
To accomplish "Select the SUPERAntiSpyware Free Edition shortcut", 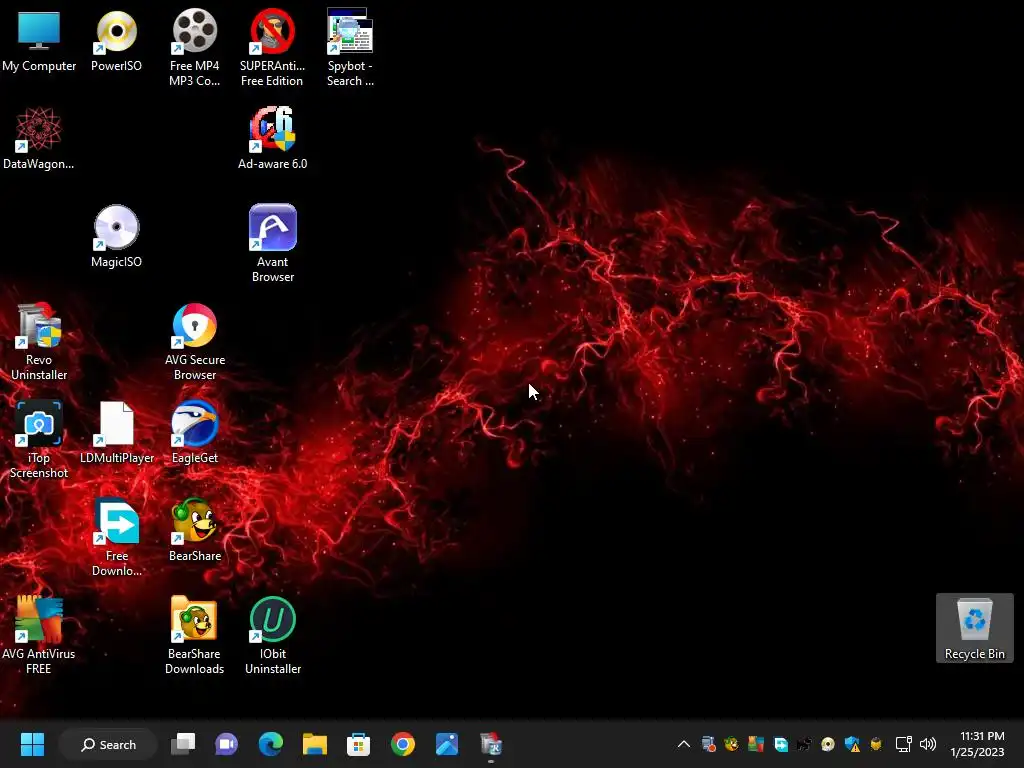I will coord(272,48).
